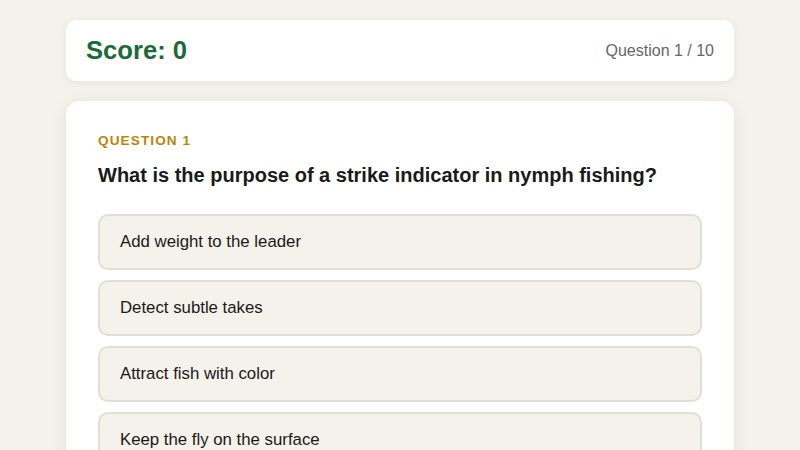Click the green "Score: 0" text
This screenshot has width=800, height=450.
(x=136, y=50)
